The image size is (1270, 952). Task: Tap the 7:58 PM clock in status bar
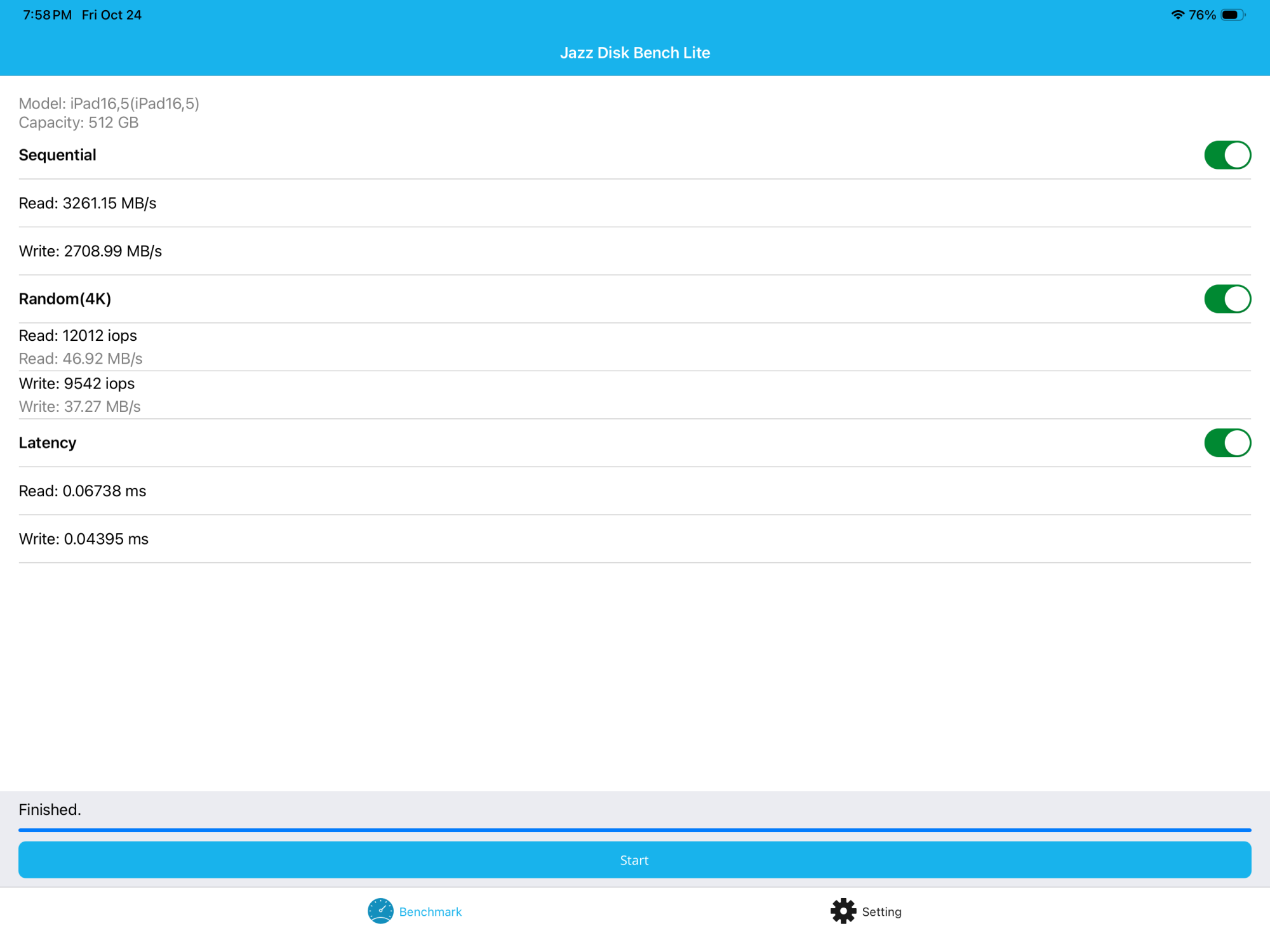(x=48, y=15)
